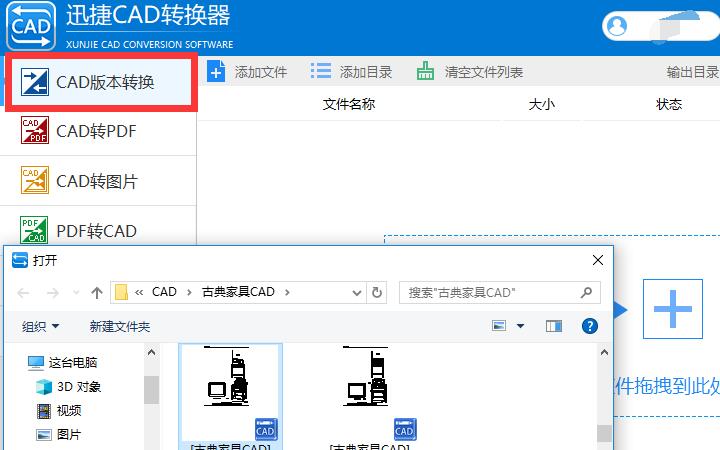Click the navigation pane scrollbar thumb
Image resolution: width=720 pixels, height=450 pixels.
point(151,390)
